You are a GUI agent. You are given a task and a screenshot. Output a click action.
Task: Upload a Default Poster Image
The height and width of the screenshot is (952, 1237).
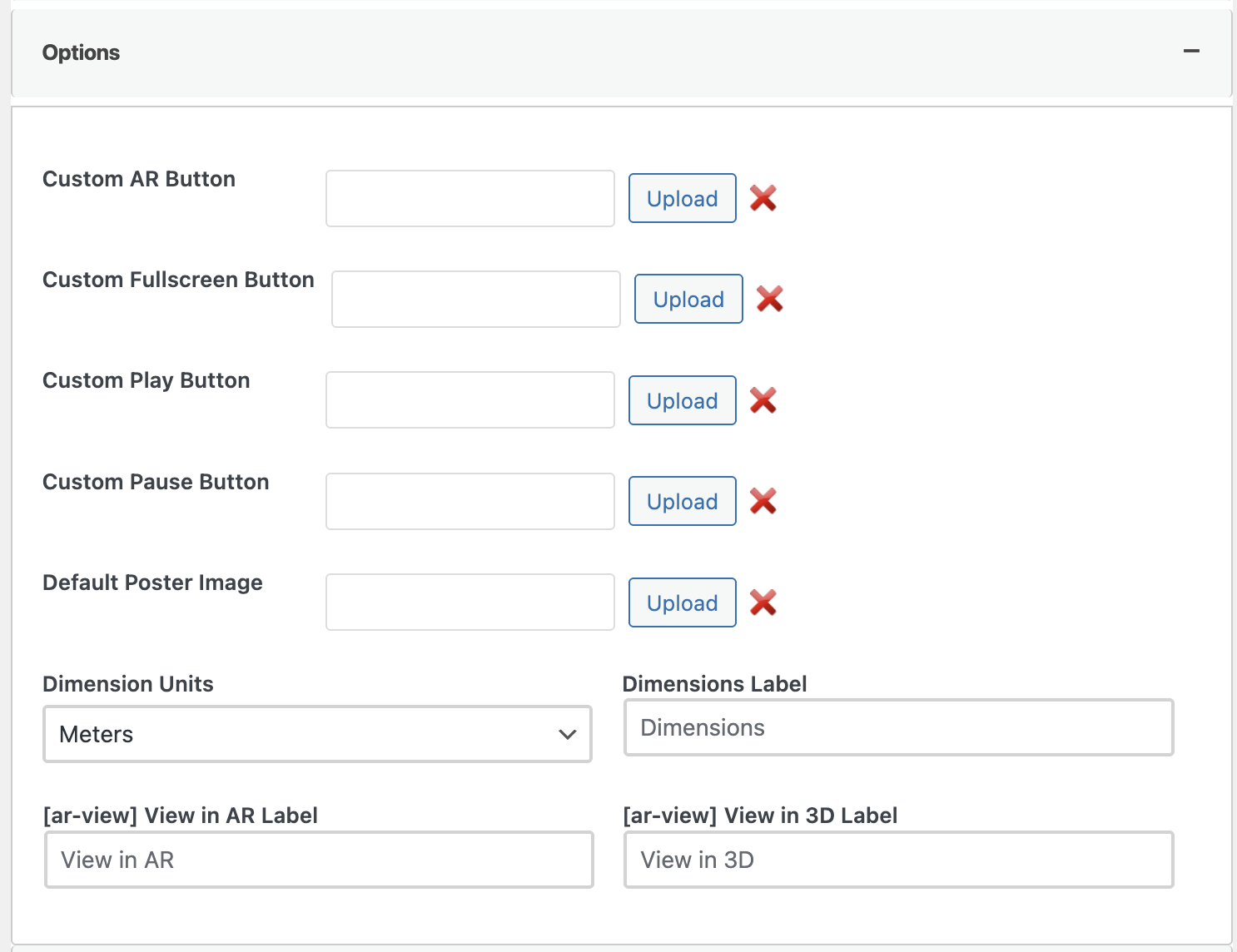(682, 603)
